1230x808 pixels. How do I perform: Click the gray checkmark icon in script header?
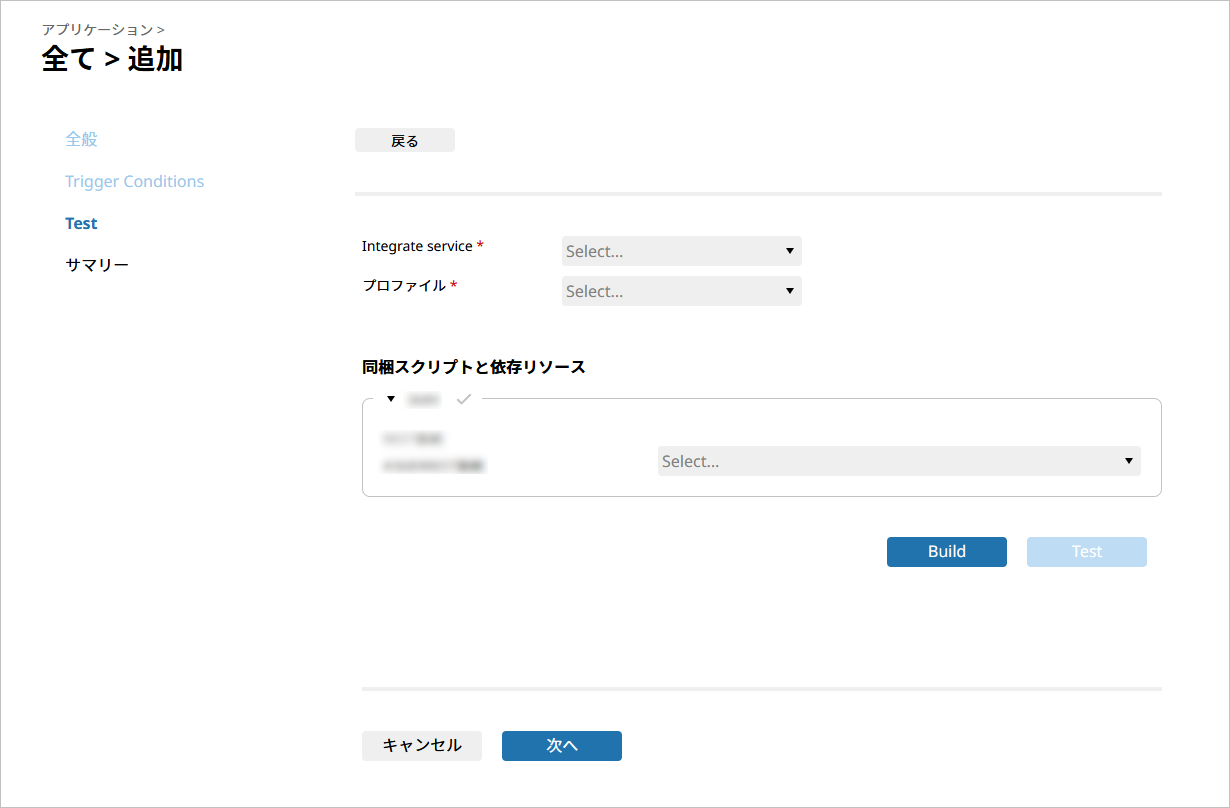point(463,399)
